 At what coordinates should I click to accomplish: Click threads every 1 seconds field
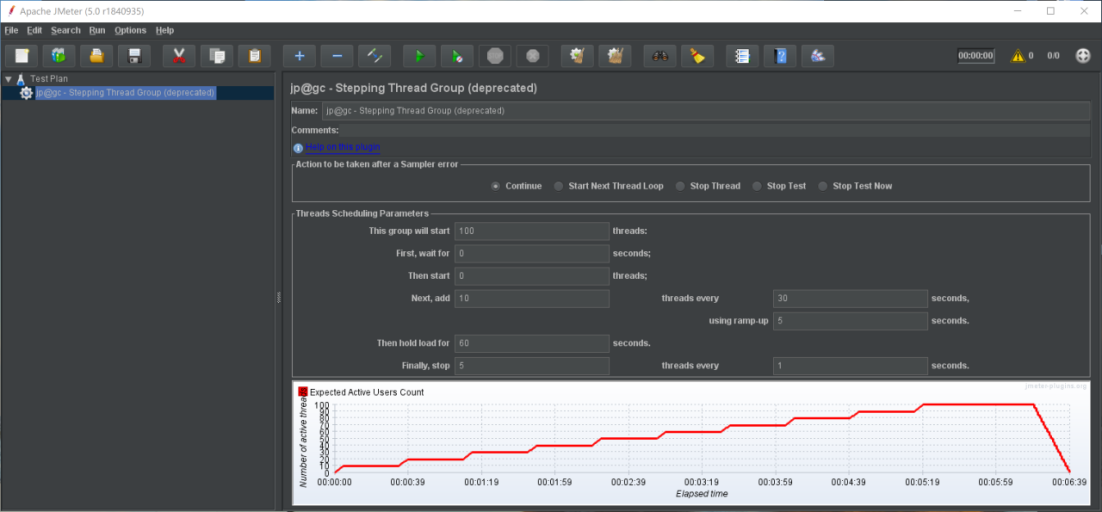click(x=850, y=366)
